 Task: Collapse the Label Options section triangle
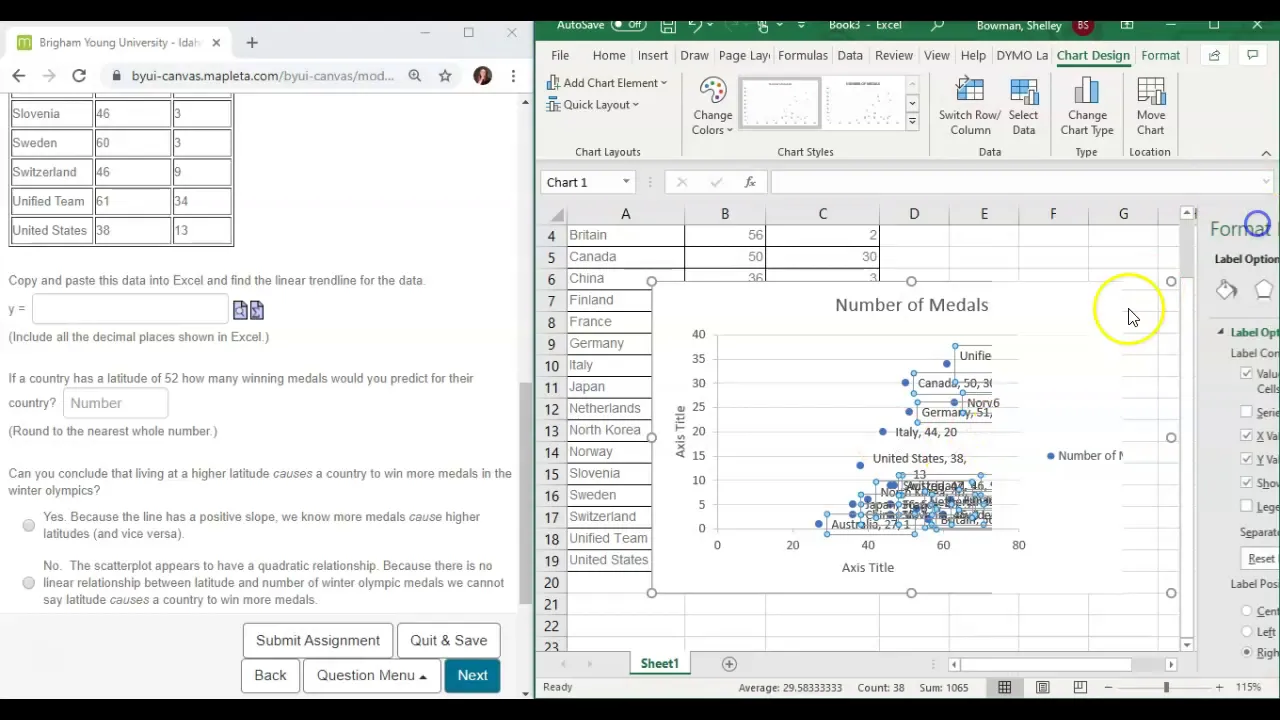(x=1221, y=332)
